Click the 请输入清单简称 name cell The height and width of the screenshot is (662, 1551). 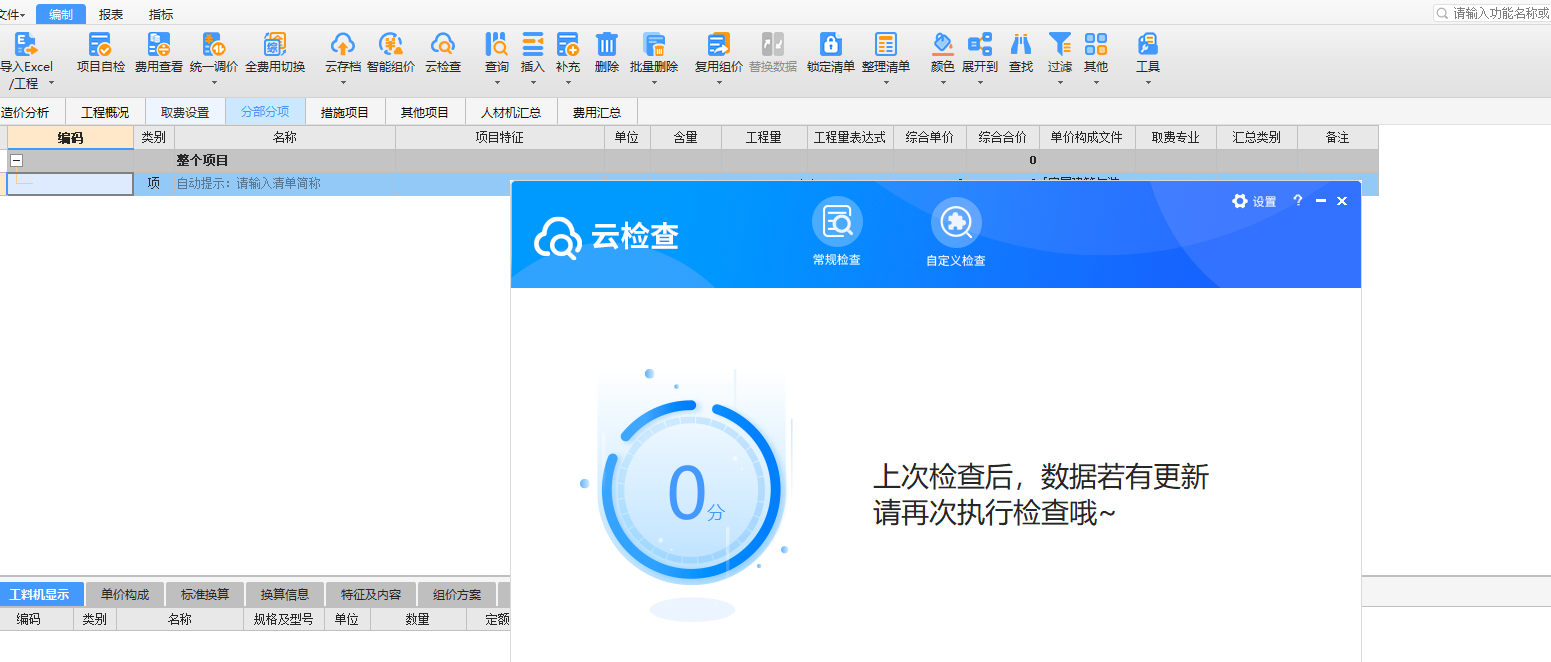(x=285, y=184)
